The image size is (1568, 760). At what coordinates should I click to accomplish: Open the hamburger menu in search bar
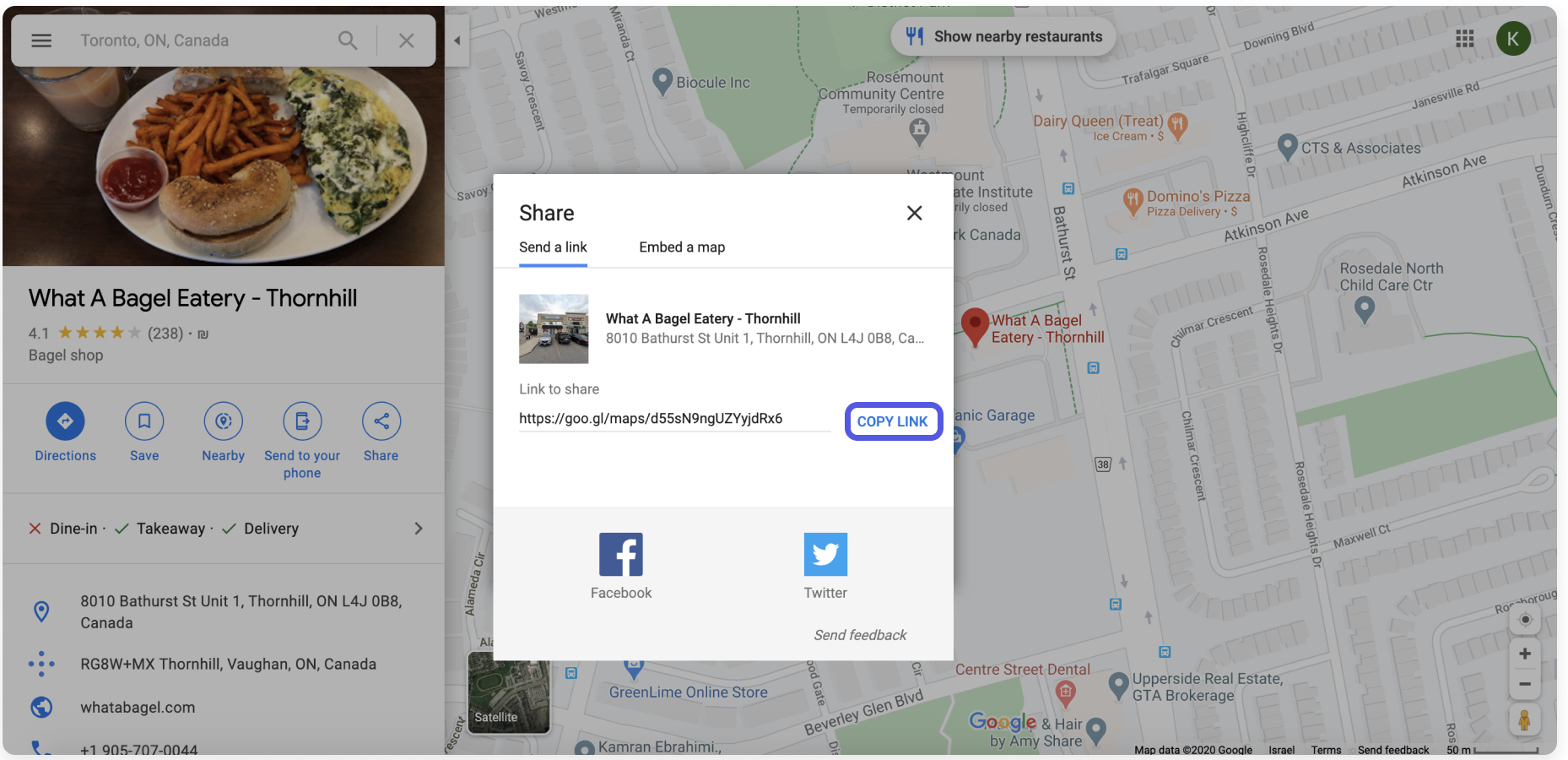click(x=41, y=41)
